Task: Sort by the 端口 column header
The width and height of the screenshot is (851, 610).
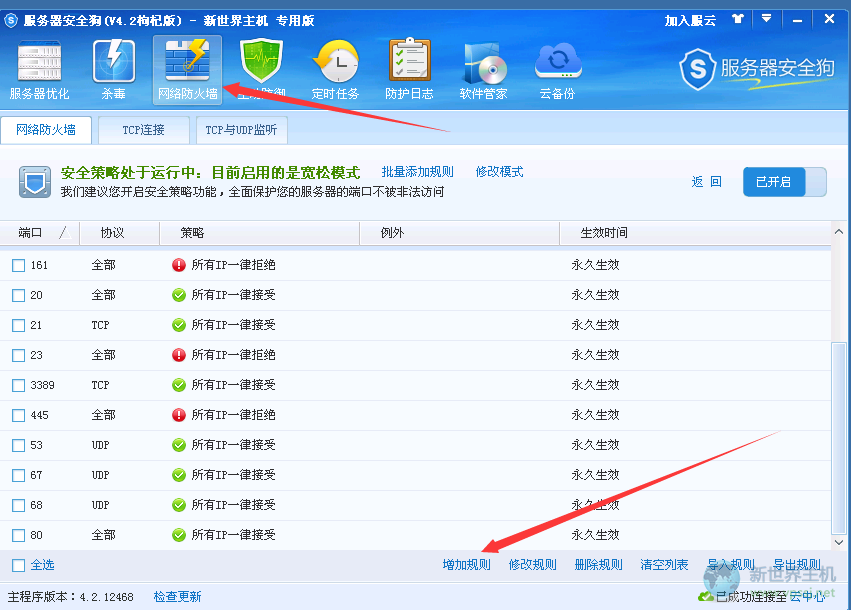Action: (x=40, y=233)
